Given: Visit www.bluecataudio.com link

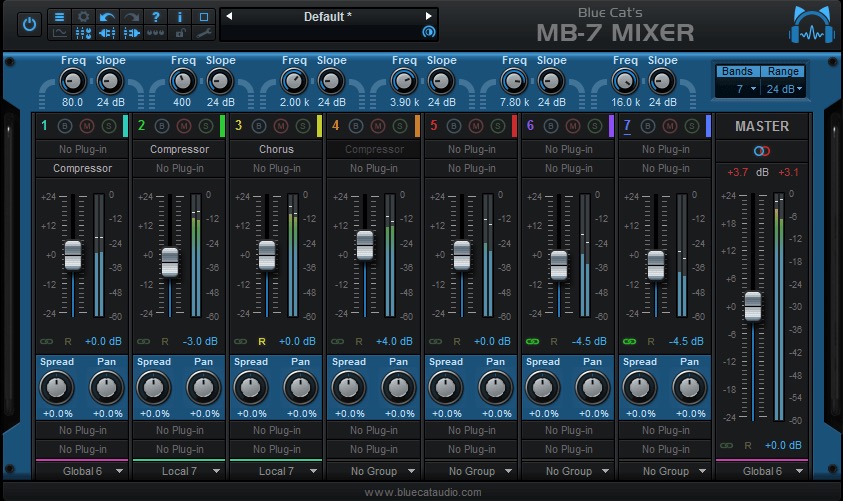Looking at the screenshot, I should click(x=423, y=492).
